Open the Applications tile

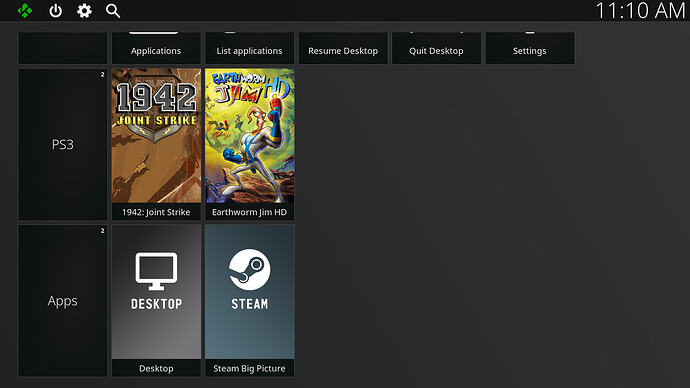156,48
